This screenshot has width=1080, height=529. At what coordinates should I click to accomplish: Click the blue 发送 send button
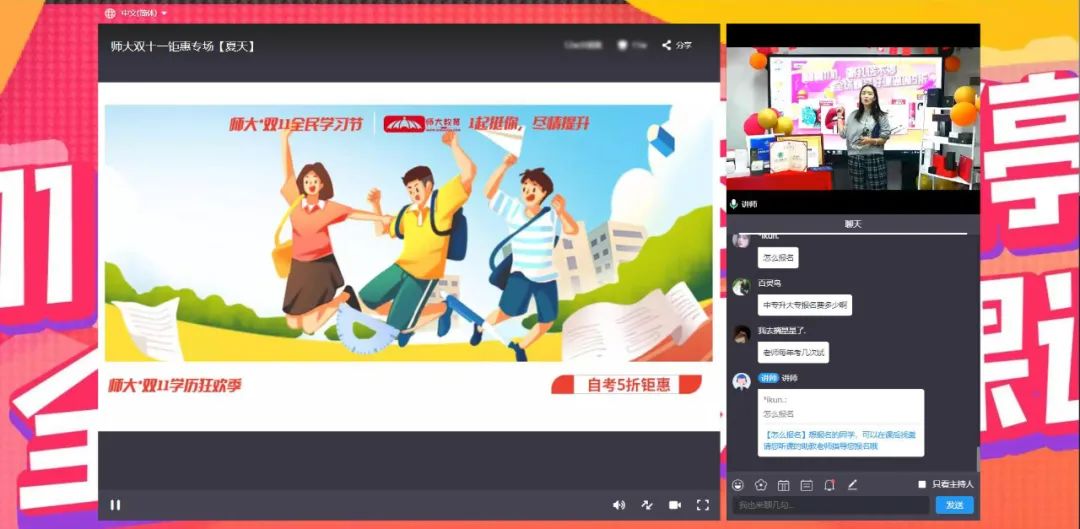coord(954,505)
